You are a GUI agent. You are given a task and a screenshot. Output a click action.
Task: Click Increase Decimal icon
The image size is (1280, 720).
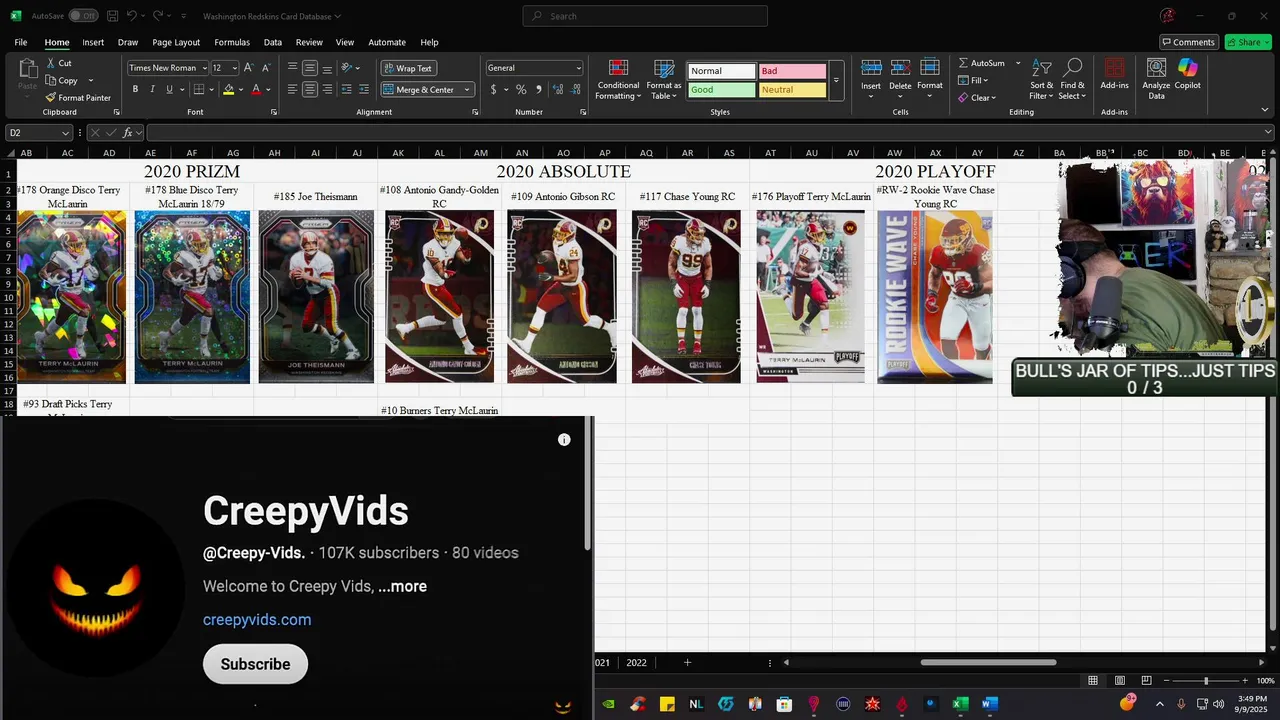click(556, 90)
